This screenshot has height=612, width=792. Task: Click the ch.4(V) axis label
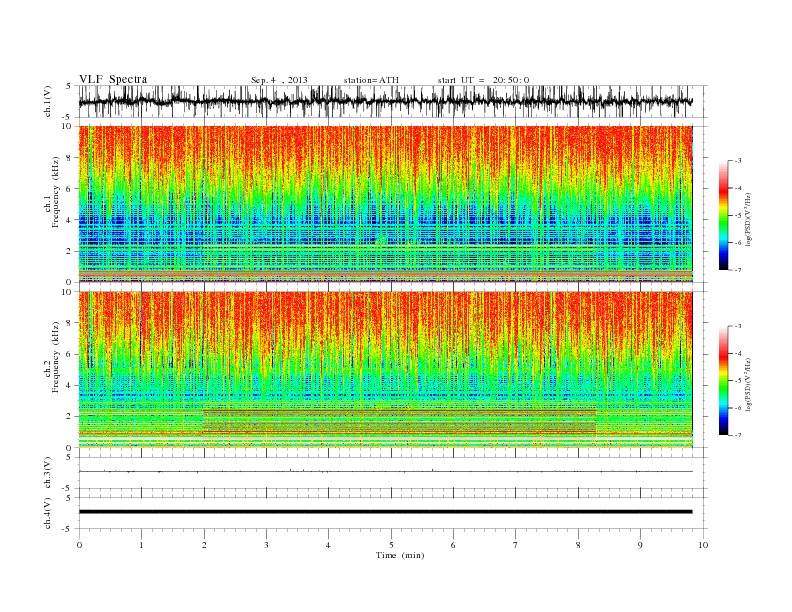coord(48,513)
